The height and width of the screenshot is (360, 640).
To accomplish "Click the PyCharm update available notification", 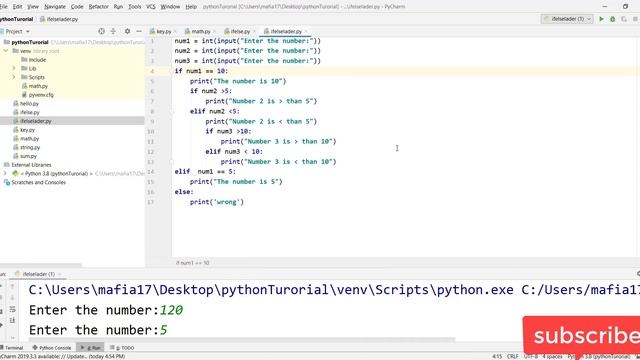I will [x=62, y=356].
